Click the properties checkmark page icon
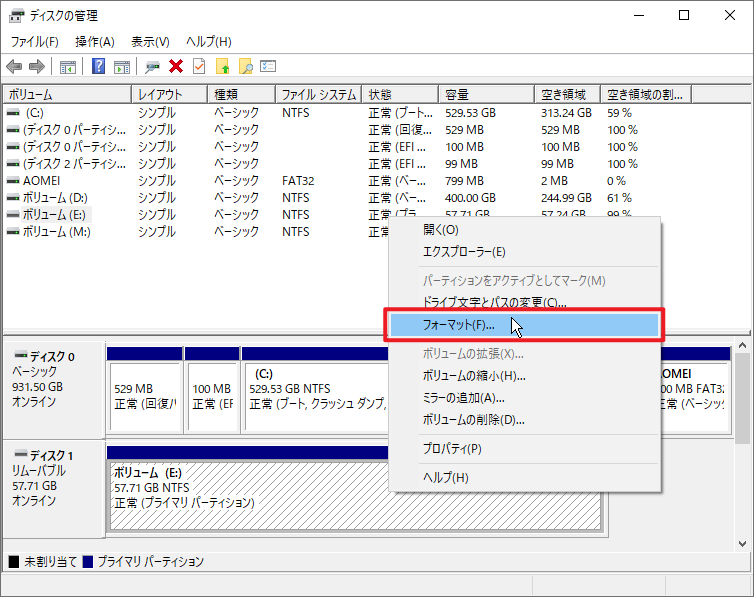This screenshot has height=597, width=754. tap(199, 67)
